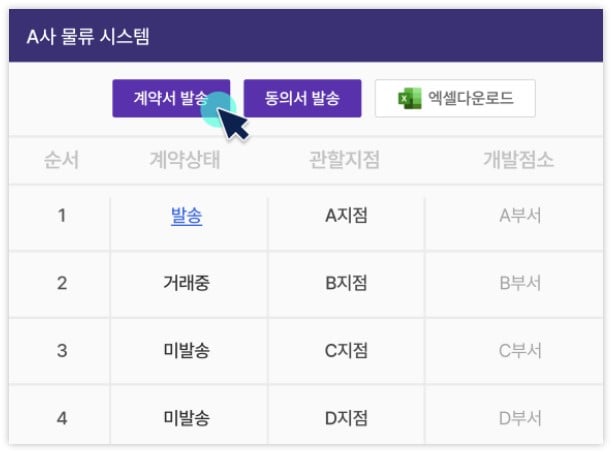
Task: Select the 미발송 cell in row 4
Action: 187,418
